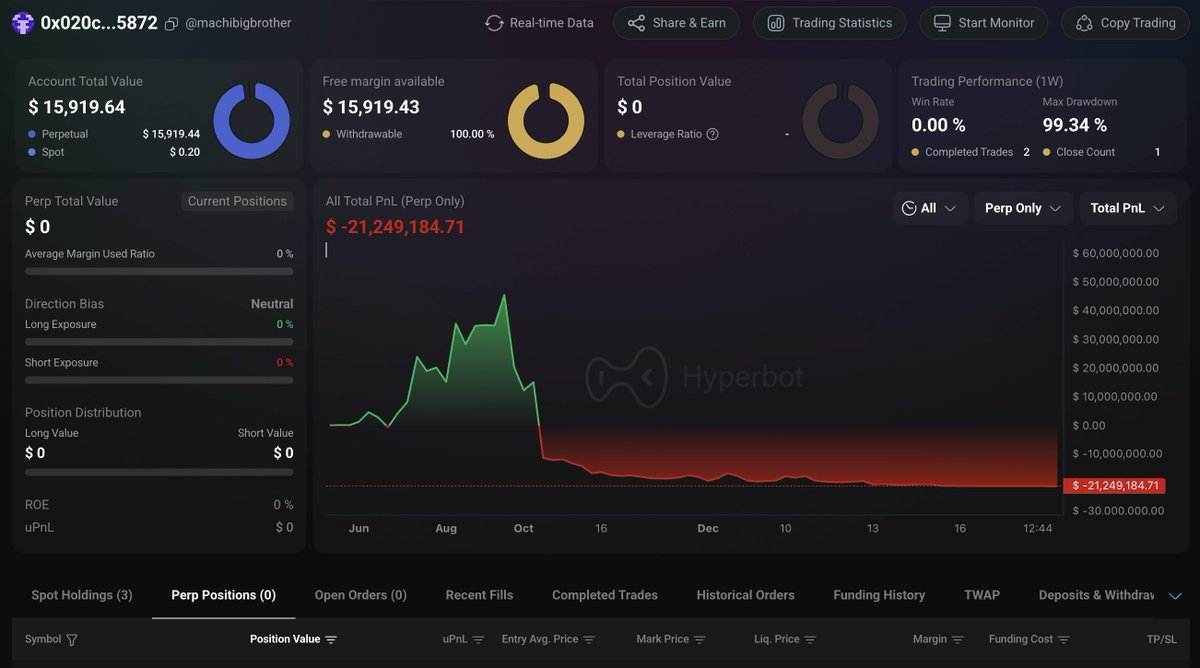
Task: Open the Total PnL dropdown
Action: 1127,208
